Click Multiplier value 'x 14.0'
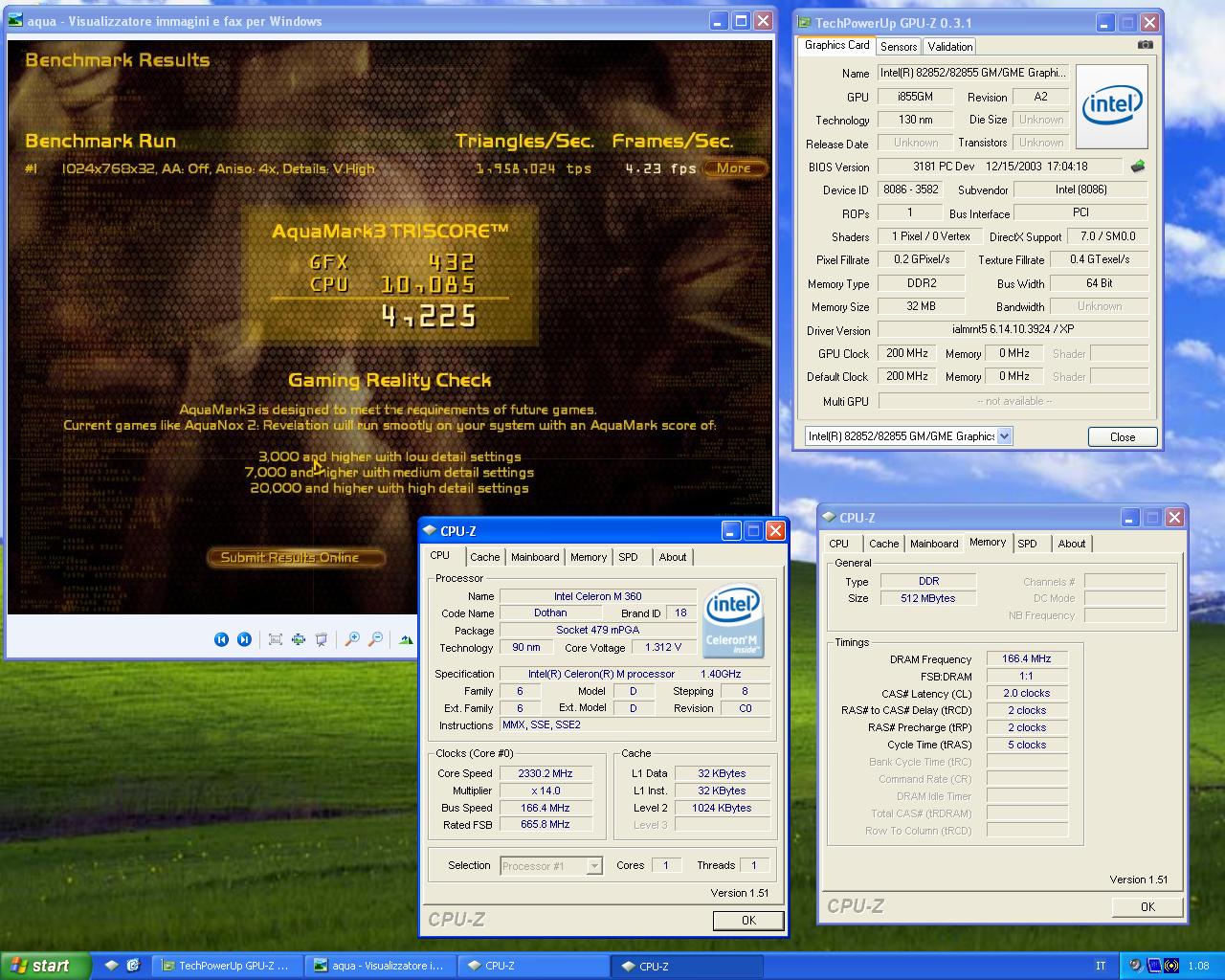 (546, 791)
